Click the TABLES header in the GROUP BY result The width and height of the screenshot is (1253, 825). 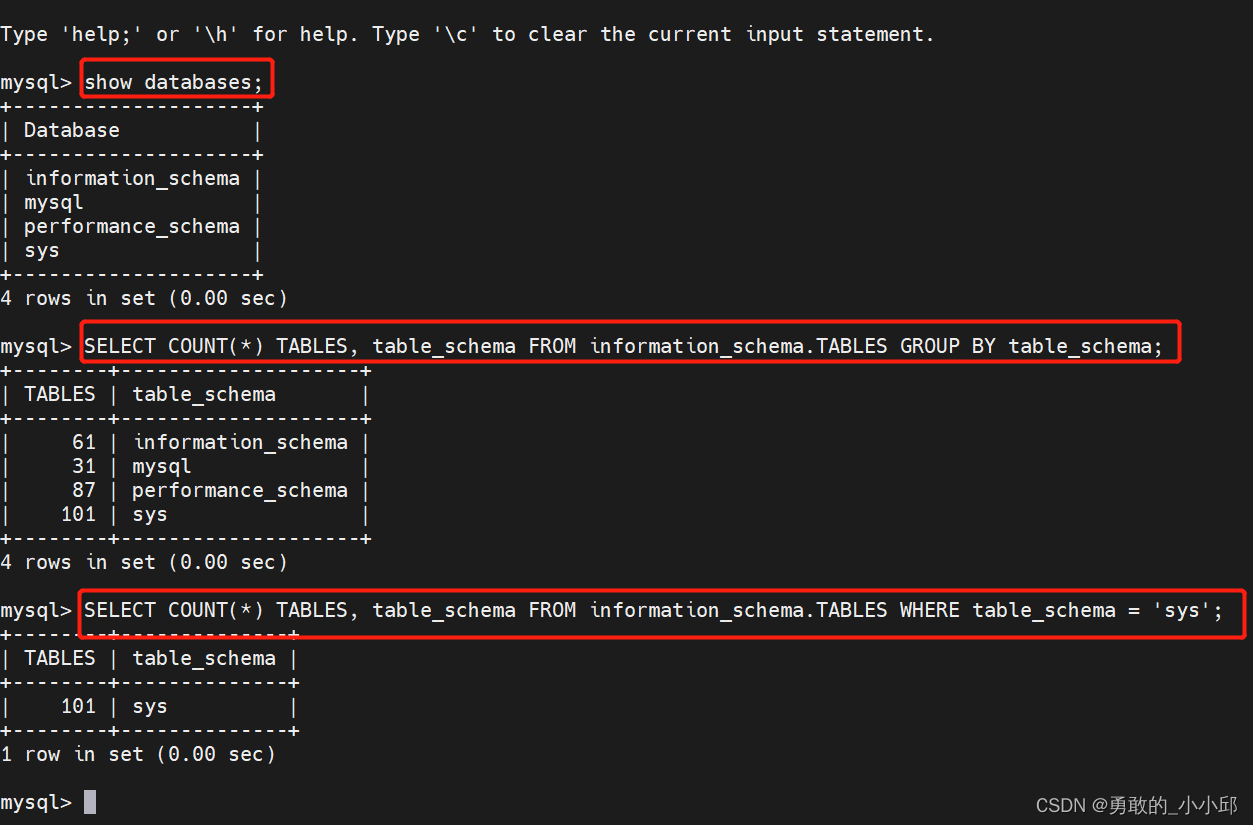tap(60, 394)
